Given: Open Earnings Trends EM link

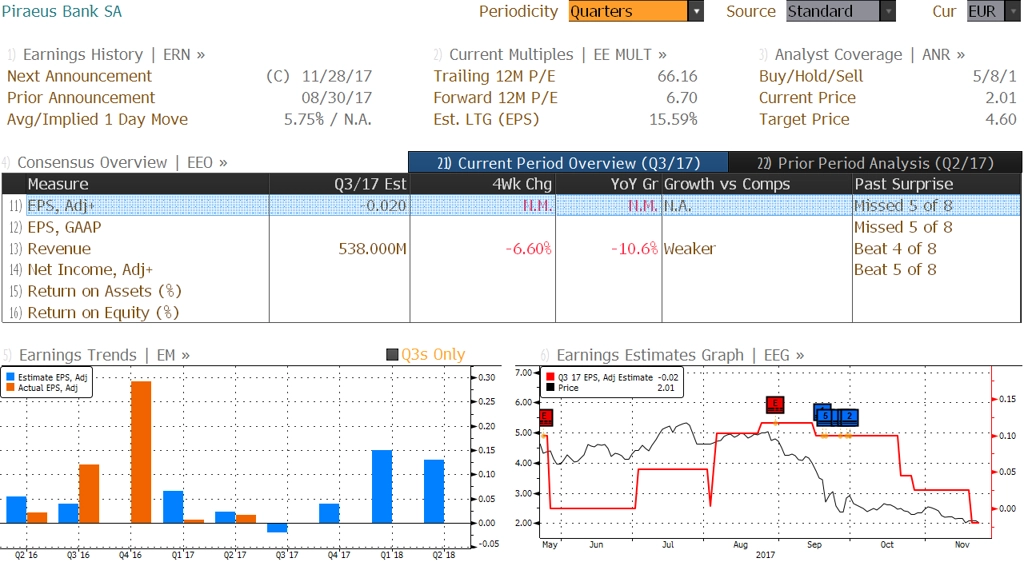Looking at the screenshot, I should (104, 355).
